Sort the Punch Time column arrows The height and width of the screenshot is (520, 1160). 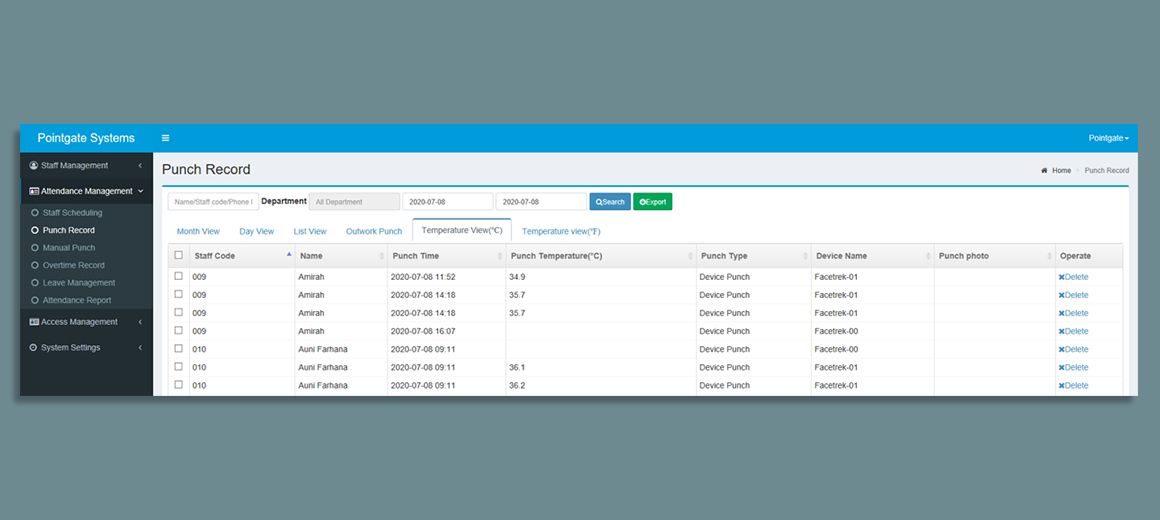[501, 256]
